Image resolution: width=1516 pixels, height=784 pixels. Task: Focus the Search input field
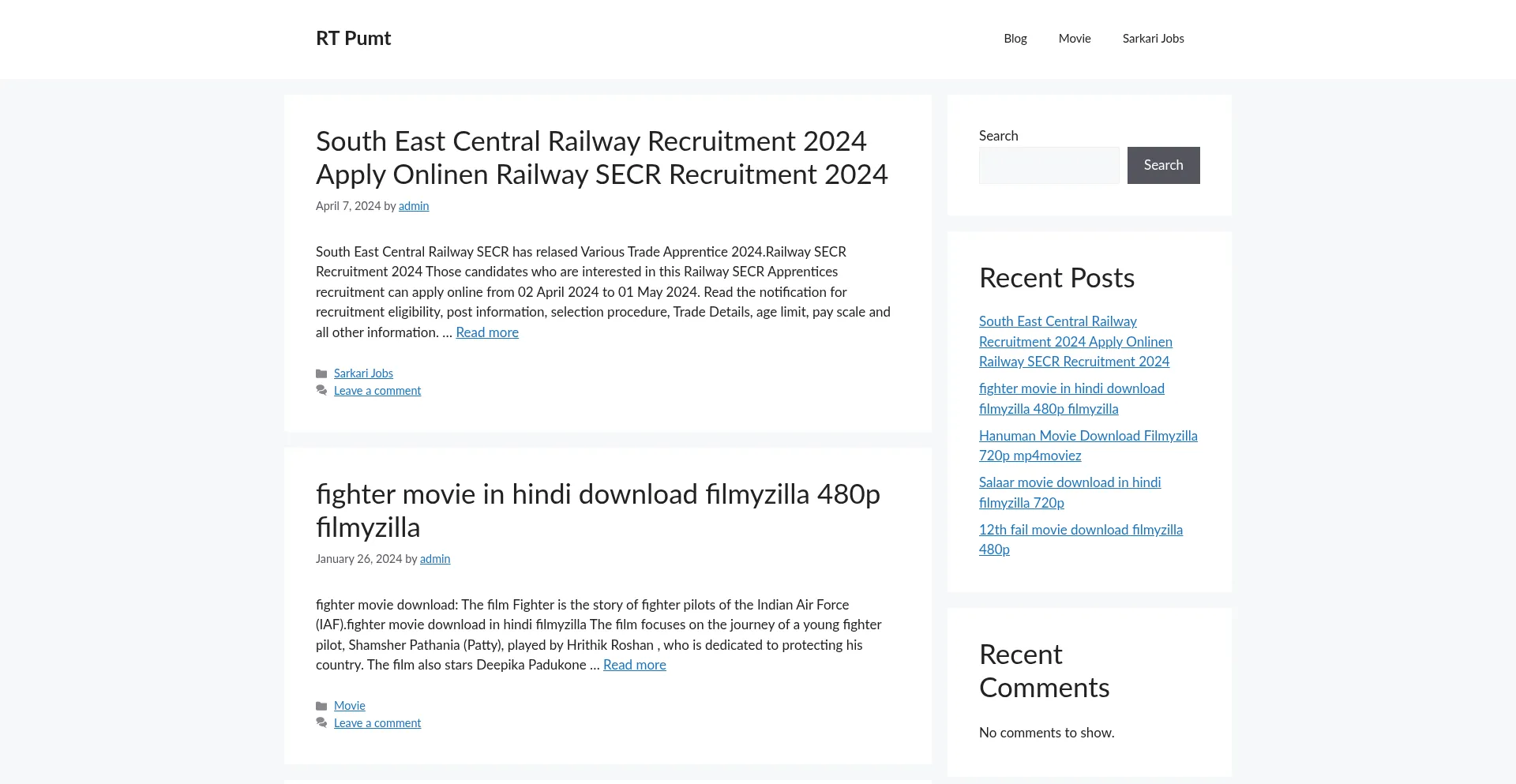(x=1049, y=165)
